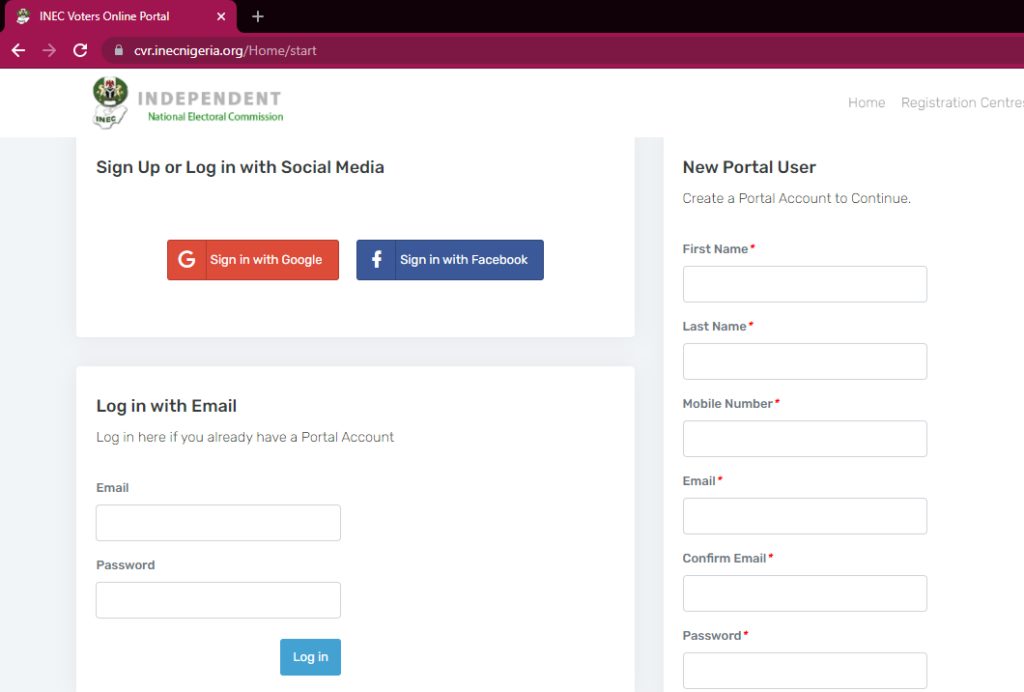Viewport: 1024px width, 692px height.
Task: Open the Registration Centres menu link
Action: [961, 103]
